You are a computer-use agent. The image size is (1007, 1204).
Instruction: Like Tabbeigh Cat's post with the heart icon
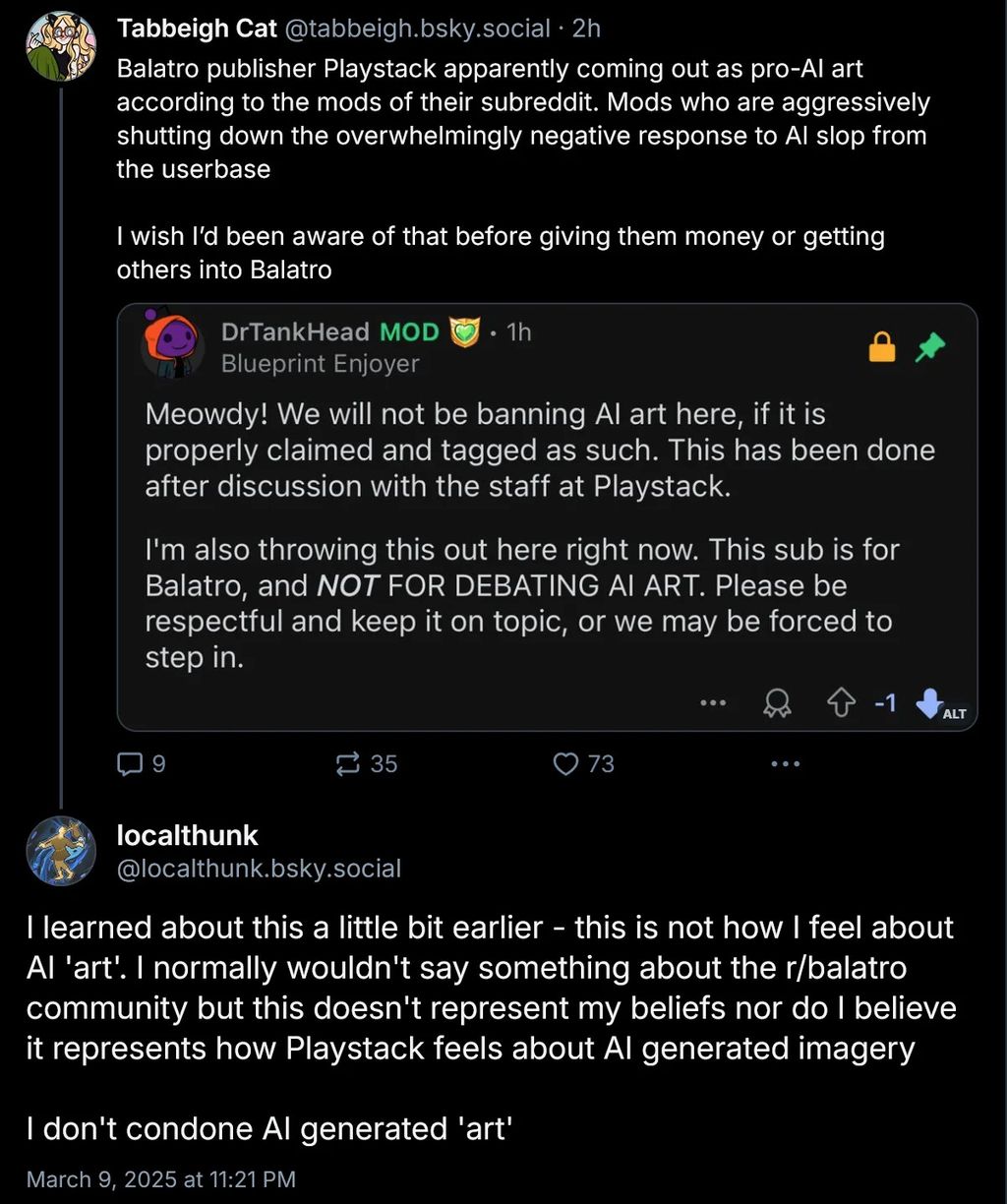point(565,763)
